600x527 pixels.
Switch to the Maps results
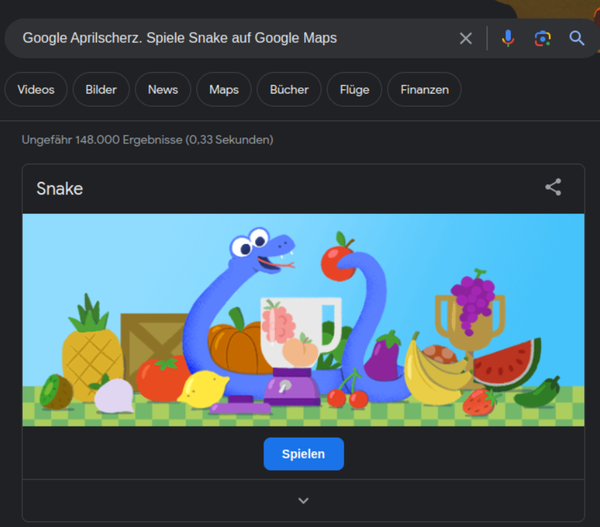click(224, 89)
